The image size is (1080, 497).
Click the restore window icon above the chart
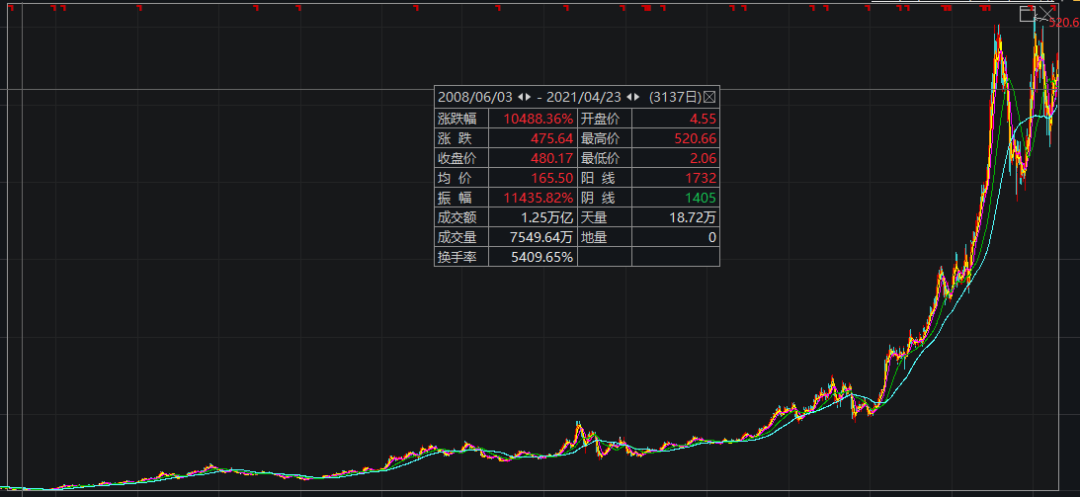[1027, 14]
